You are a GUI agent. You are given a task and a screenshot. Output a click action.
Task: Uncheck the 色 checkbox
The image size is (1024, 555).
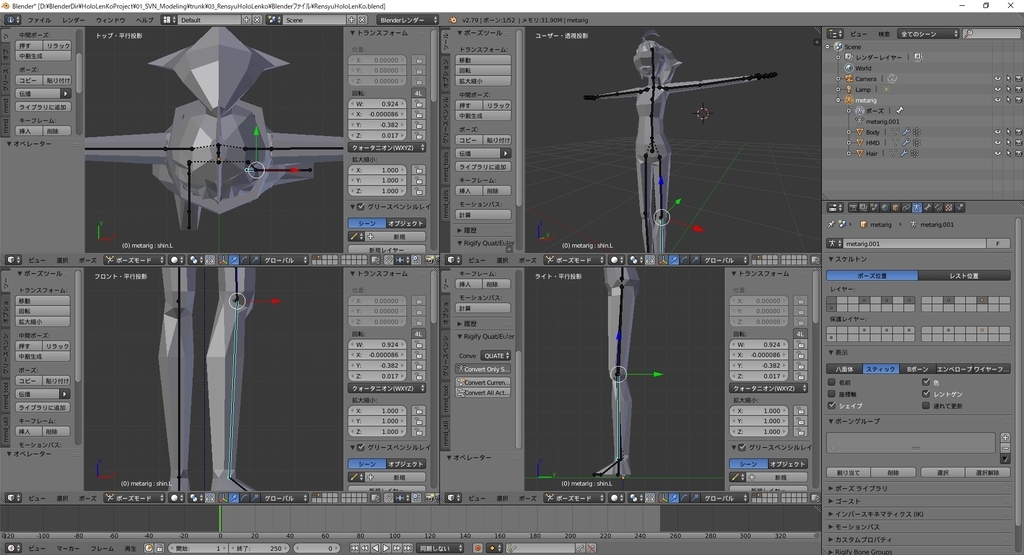[926, 382]
